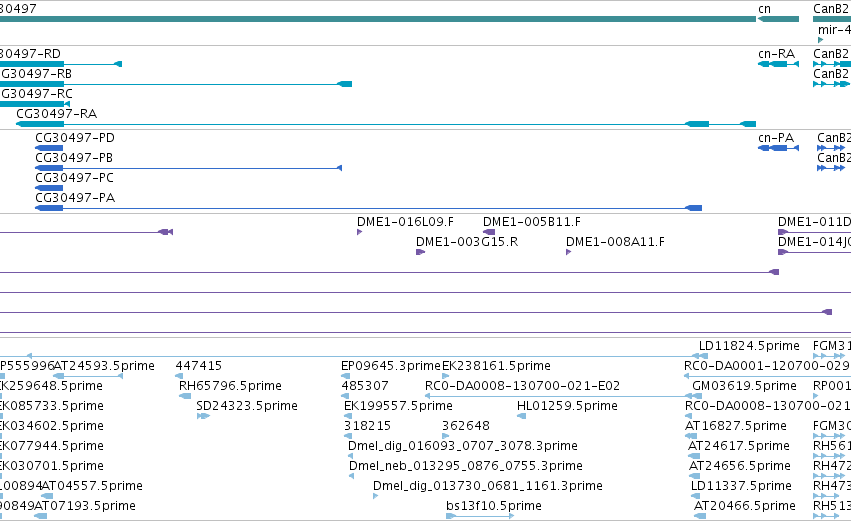Open the CG30497-PB coding feature
851x521 pixels.
(x=188, y=168)
